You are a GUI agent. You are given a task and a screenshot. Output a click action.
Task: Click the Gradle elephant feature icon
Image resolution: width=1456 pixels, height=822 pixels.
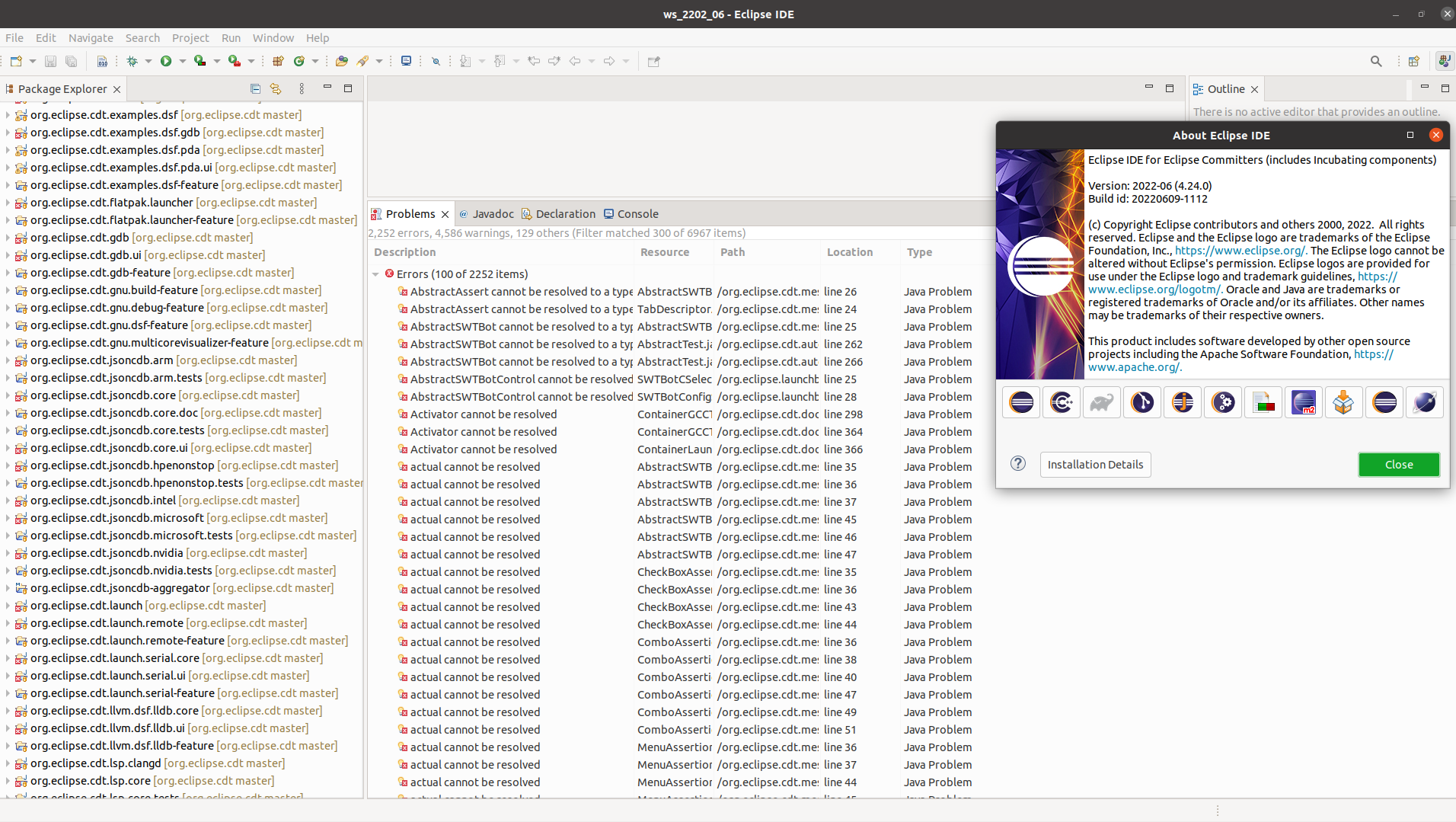[x=1102, y=402]
